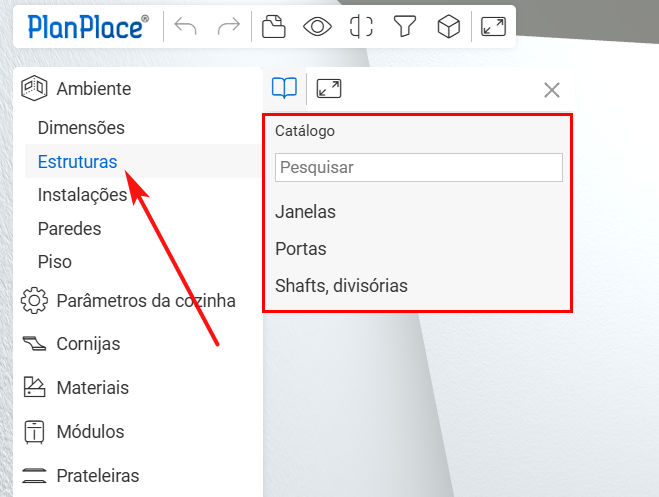Viewport: 659px width, 497px height.
Task: Open Parâmetros da cozinha section
Action: [146, 300]
